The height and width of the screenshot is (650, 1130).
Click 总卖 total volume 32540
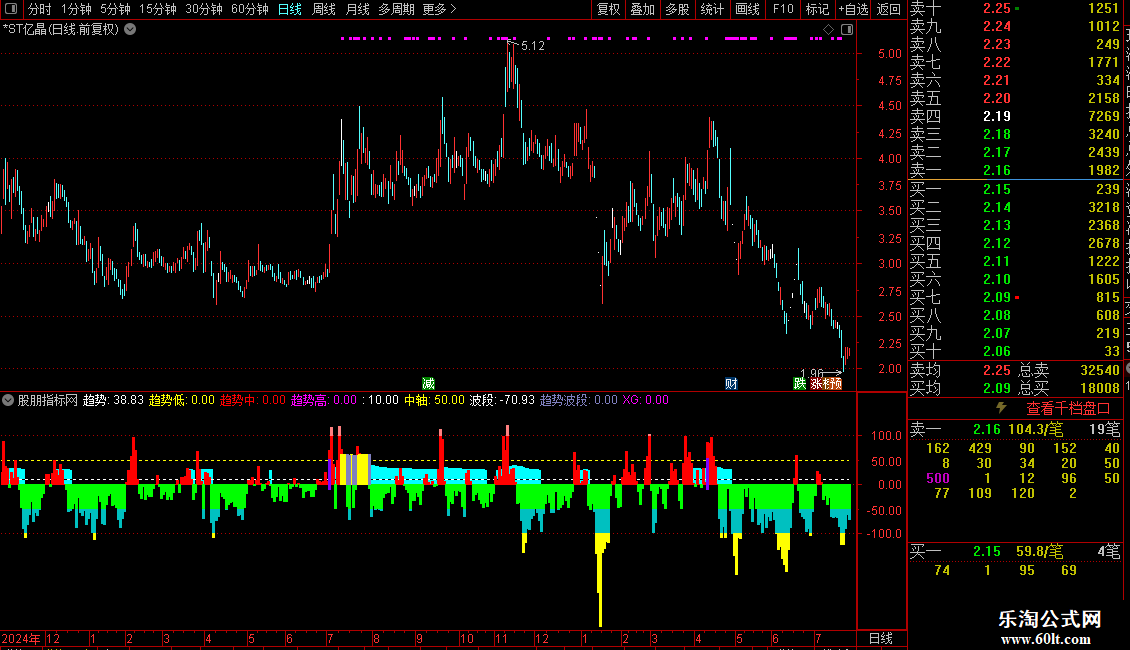[x=1100, y=370]
